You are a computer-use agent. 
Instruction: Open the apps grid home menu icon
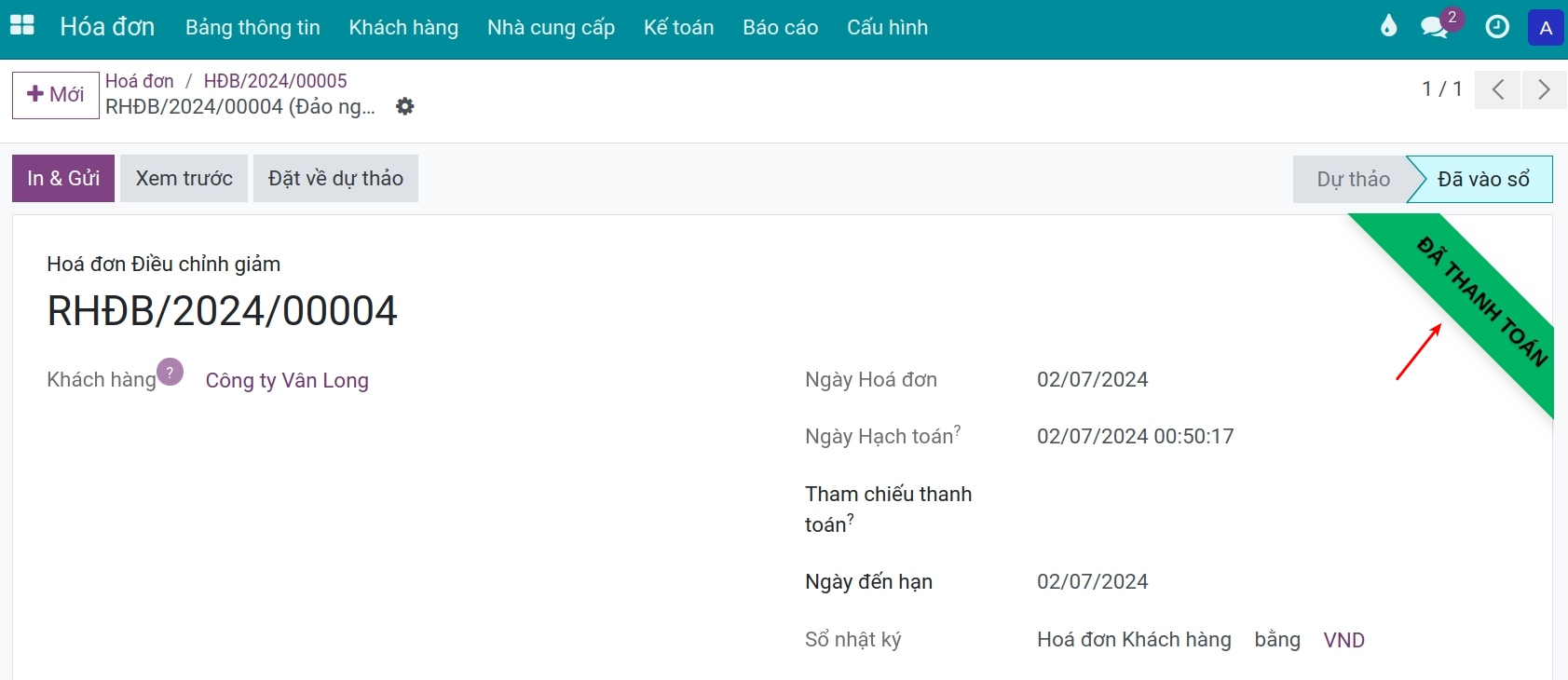coord(21,26)
